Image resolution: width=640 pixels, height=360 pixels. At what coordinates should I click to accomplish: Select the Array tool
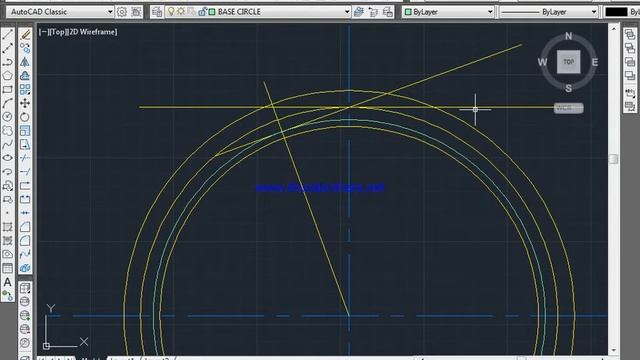coord(25,89)
